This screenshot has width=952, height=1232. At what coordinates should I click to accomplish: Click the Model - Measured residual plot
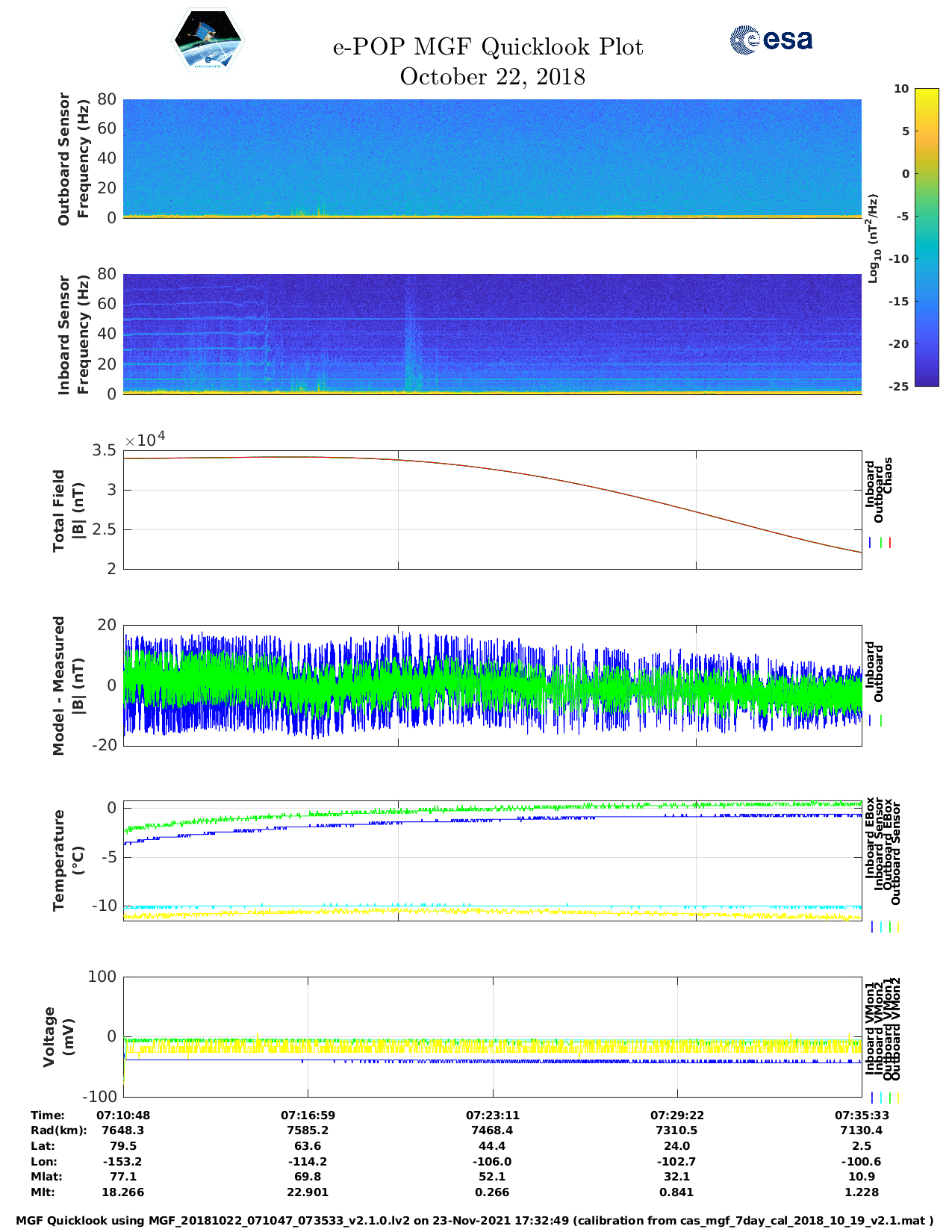(492, 685)
